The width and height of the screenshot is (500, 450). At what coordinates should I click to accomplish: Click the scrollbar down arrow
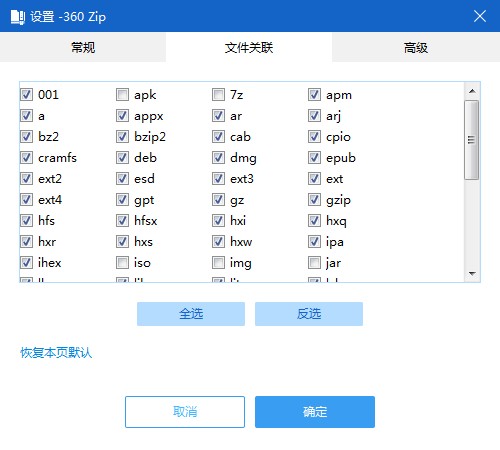[472, 274]
